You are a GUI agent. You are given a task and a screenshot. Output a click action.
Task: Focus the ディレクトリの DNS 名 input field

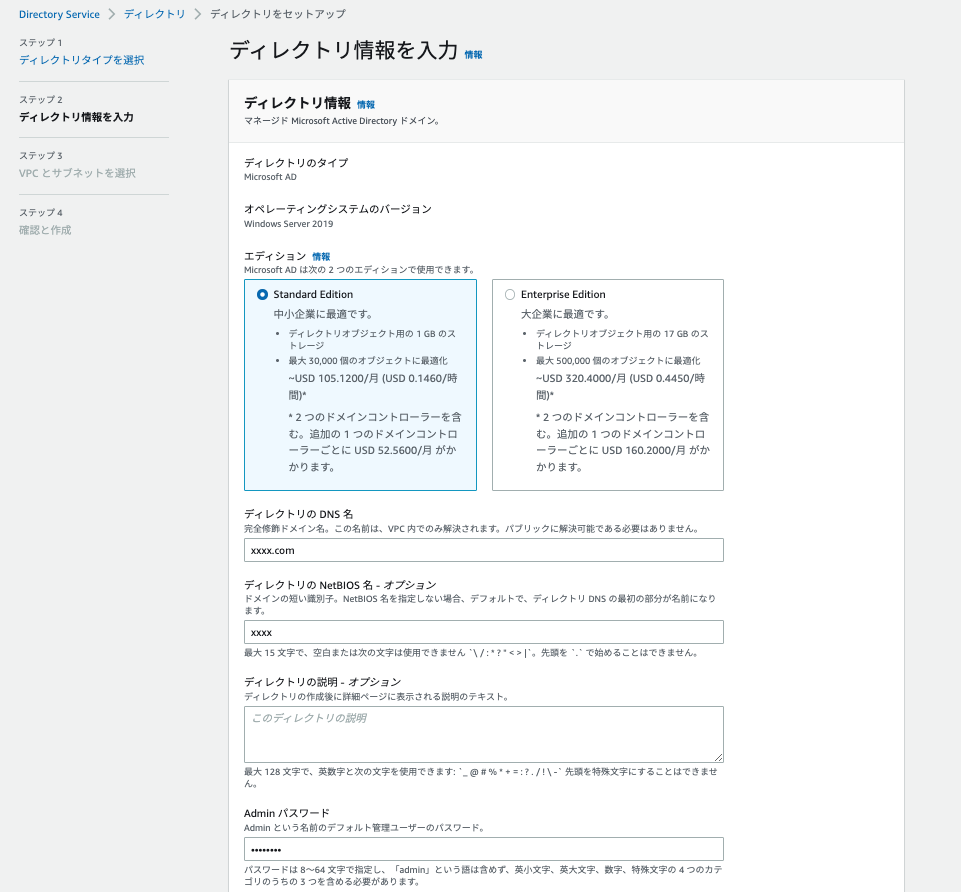[484, 550]
